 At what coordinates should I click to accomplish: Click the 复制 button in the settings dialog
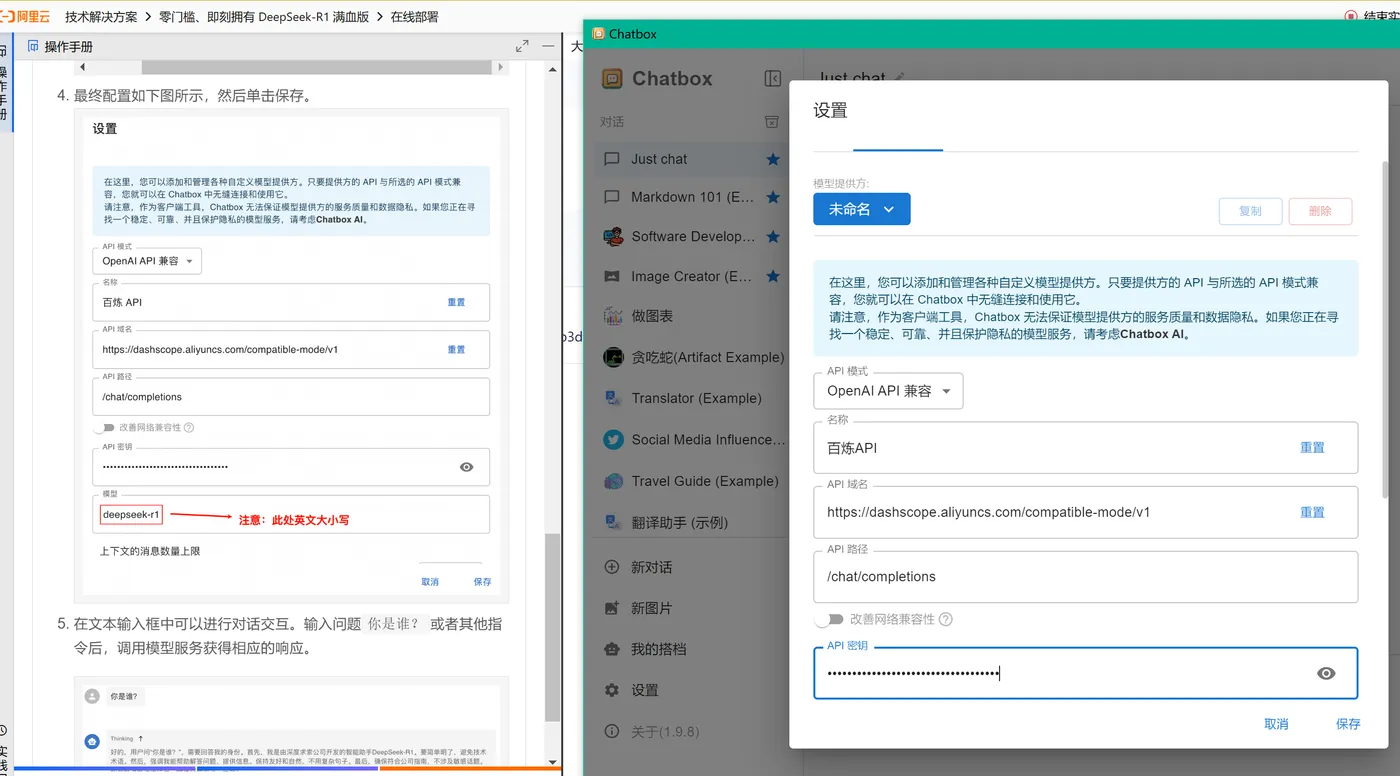1250,211
